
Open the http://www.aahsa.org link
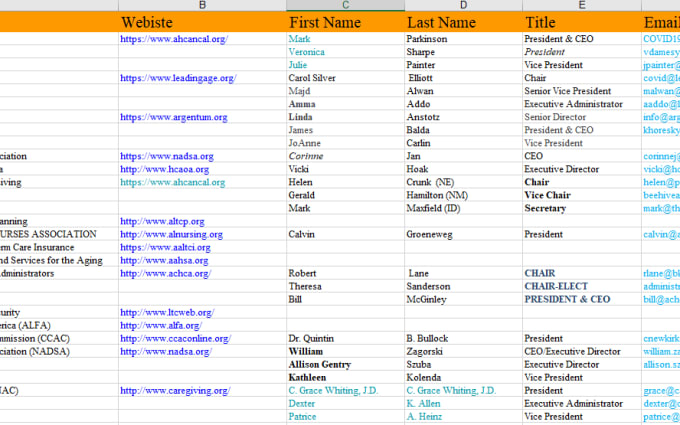(x=164, y=260)
